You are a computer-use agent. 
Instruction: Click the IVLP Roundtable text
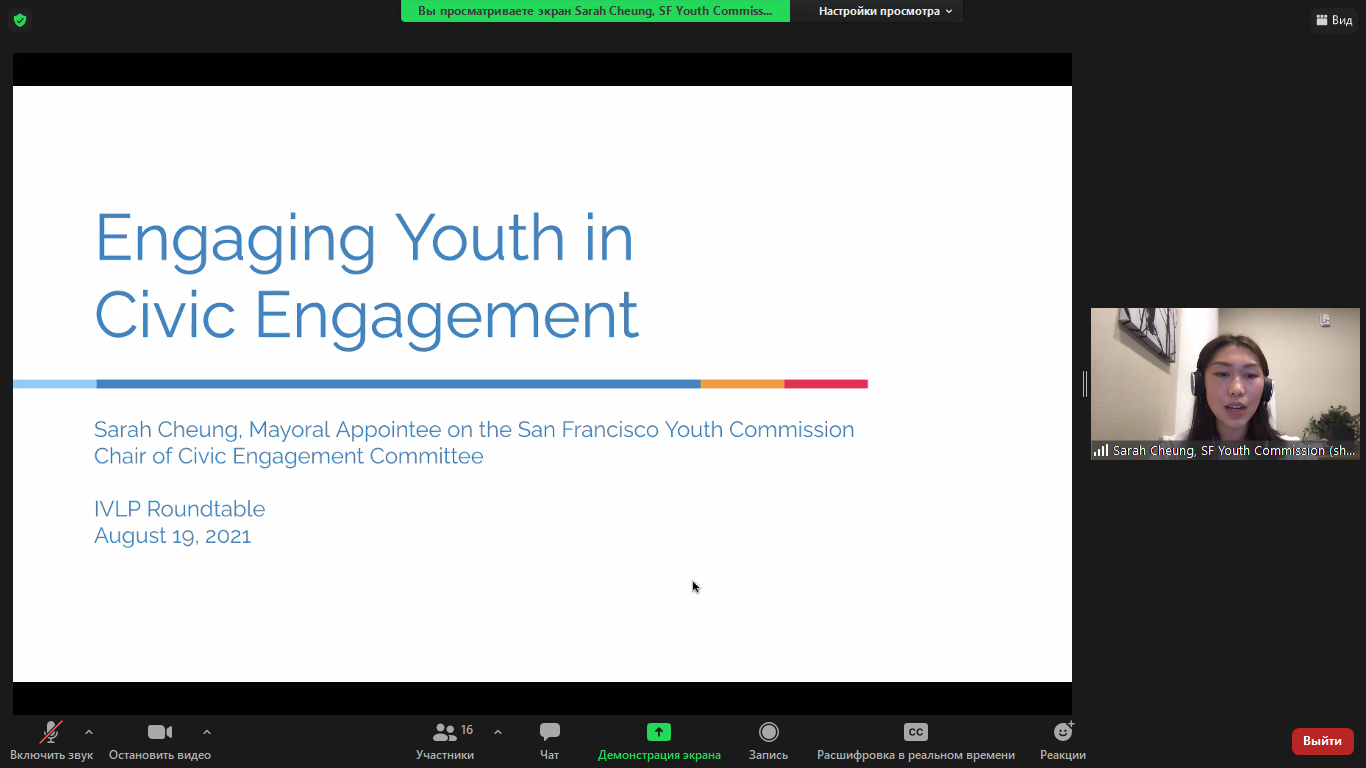click(179, 509)
